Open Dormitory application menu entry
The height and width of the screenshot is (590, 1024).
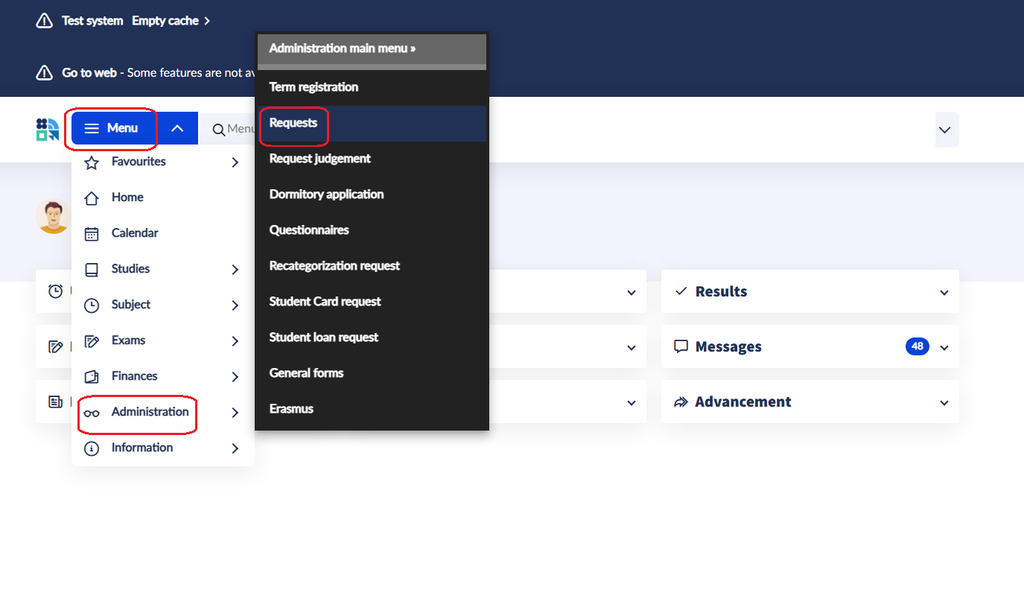pos(326,194)
